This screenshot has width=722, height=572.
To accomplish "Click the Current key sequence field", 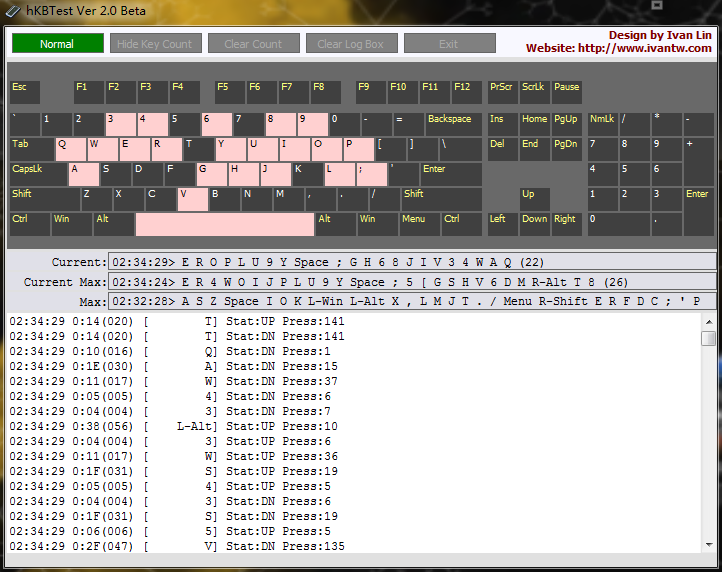I will coord(412,262).
